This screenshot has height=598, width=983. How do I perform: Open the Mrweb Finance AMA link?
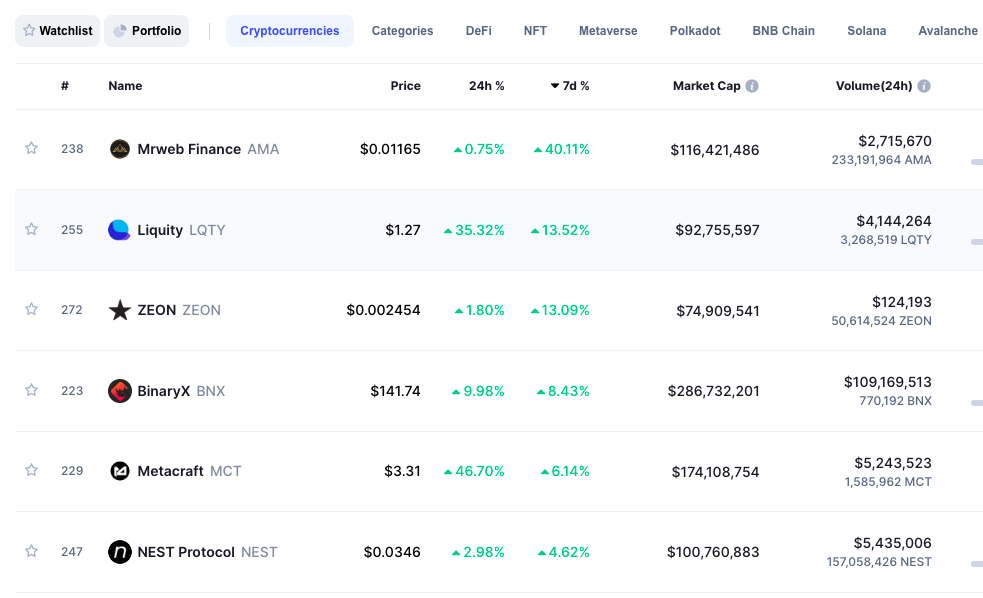[x=208, y=149]
